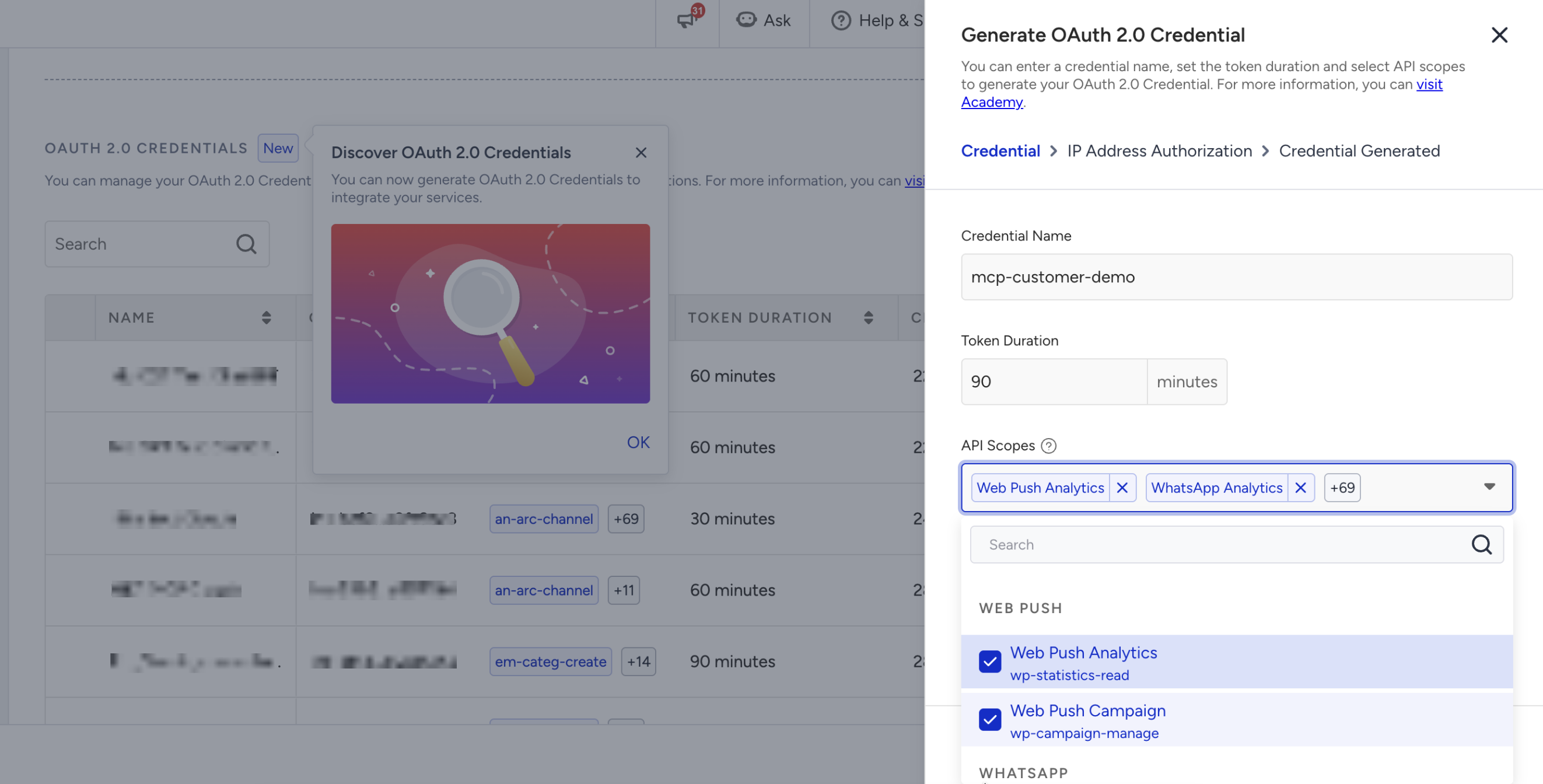This screenshot has width=1543, height=784.
Task: Click OK in the Discover popup
Action: 638,443
